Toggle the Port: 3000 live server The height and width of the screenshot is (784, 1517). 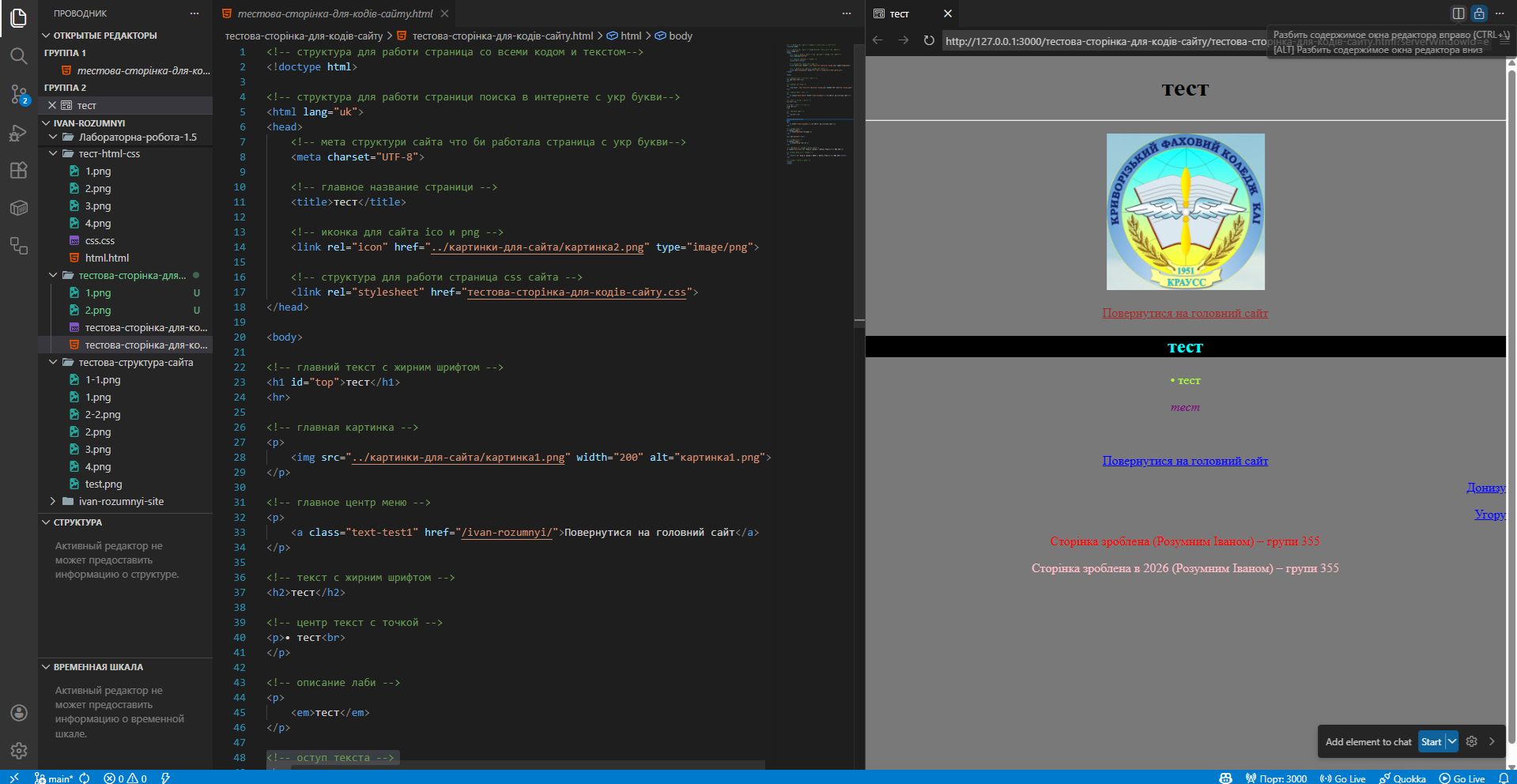point(1276,778)
